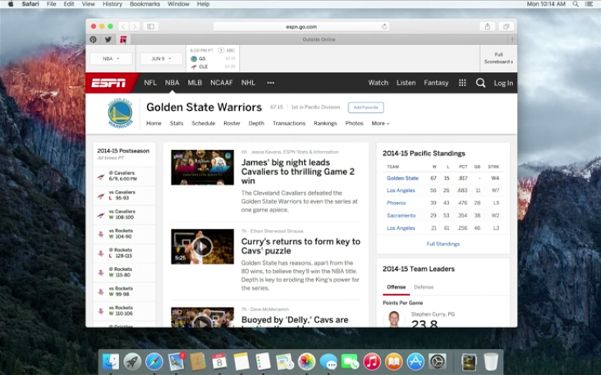Go back with Safari's back arrow
Viewport: 601px width, 375px height.
pos(123,26)
